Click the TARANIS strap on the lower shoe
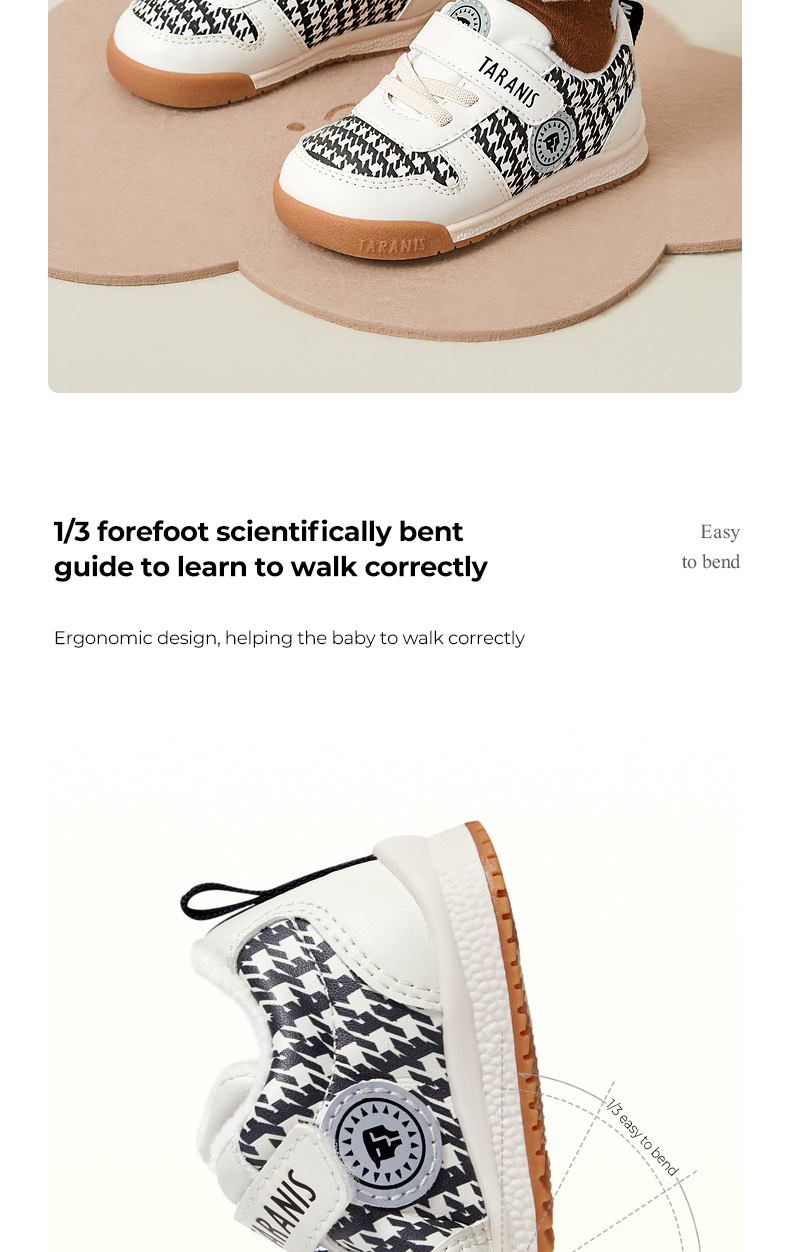The image size is (790, 1252). [288, 1199]
